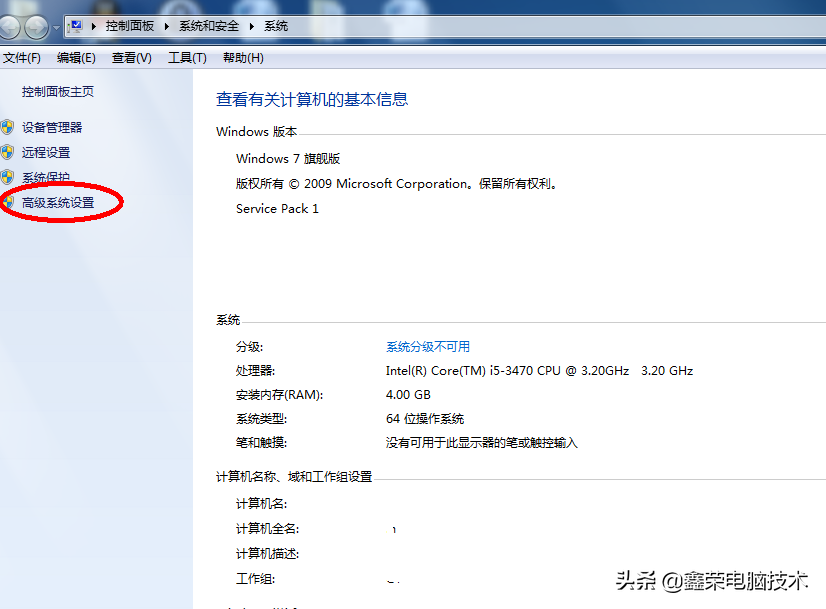
Task: Open the 帮助 menu
Action: [x=240, y=57]
